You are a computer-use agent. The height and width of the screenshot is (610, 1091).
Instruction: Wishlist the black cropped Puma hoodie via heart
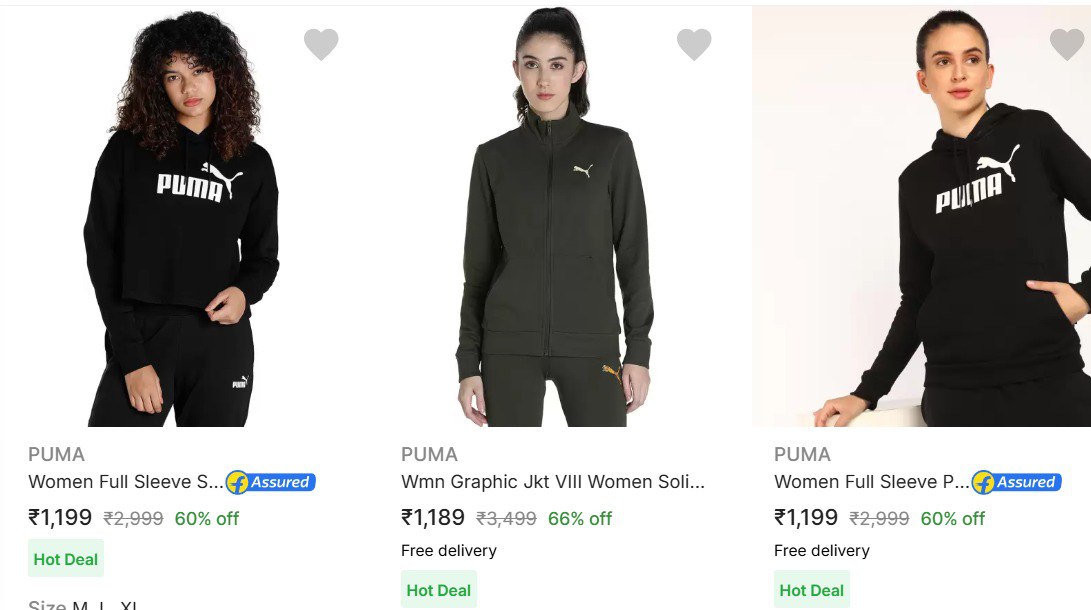tap(321, 44)
